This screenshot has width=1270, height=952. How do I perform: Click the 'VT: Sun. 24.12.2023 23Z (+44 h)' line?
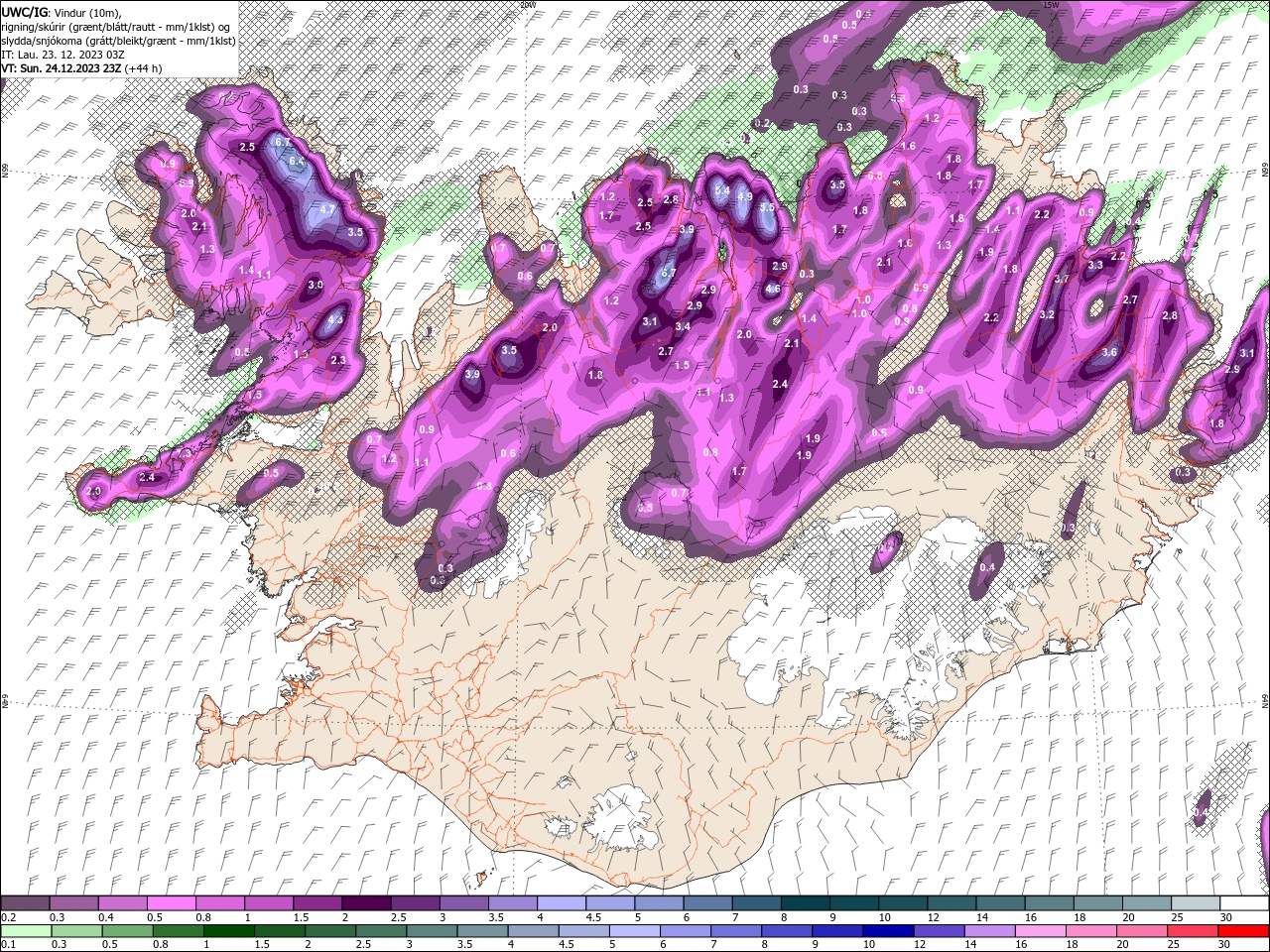82,68
